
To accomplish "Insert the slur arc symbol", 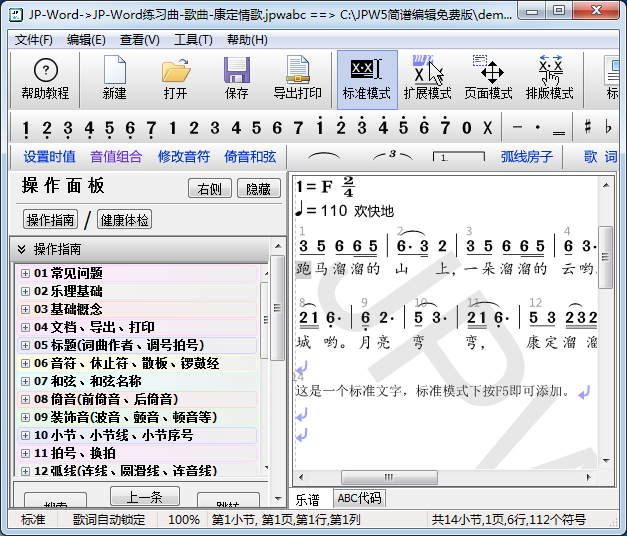I will coord(323,156).
